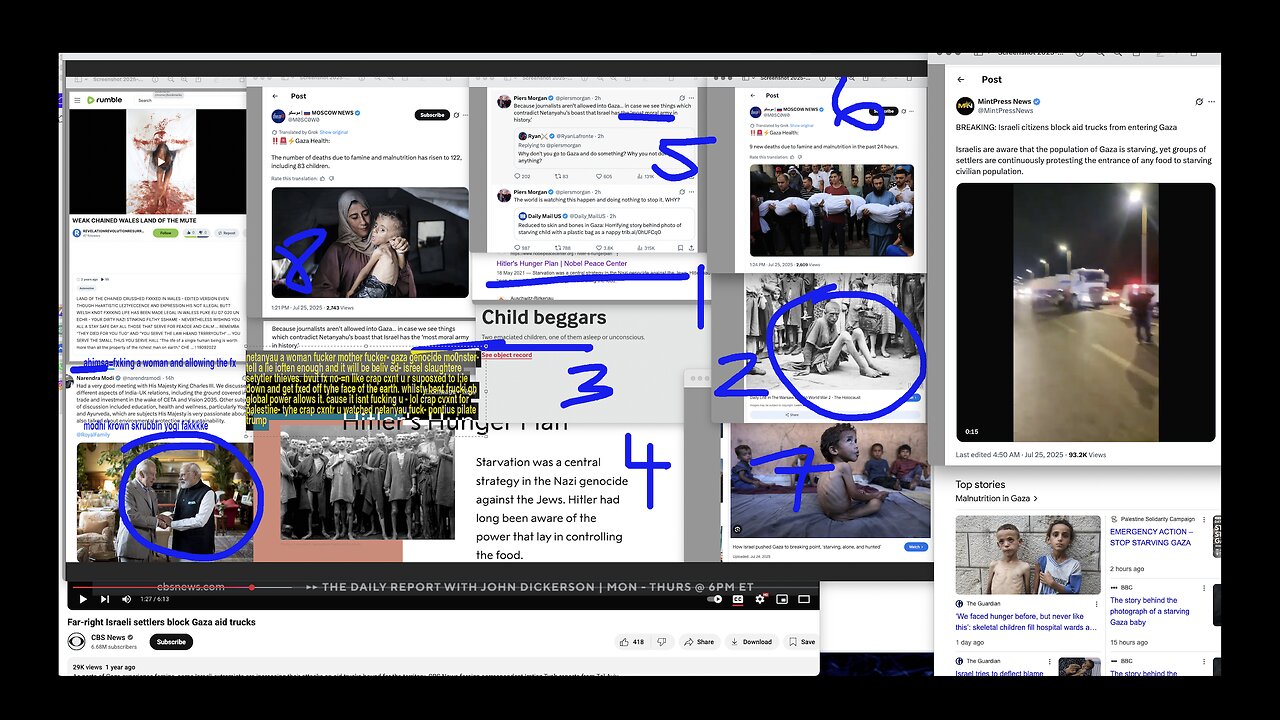Open MintPress News profile avatar

(x=965, y=106)
